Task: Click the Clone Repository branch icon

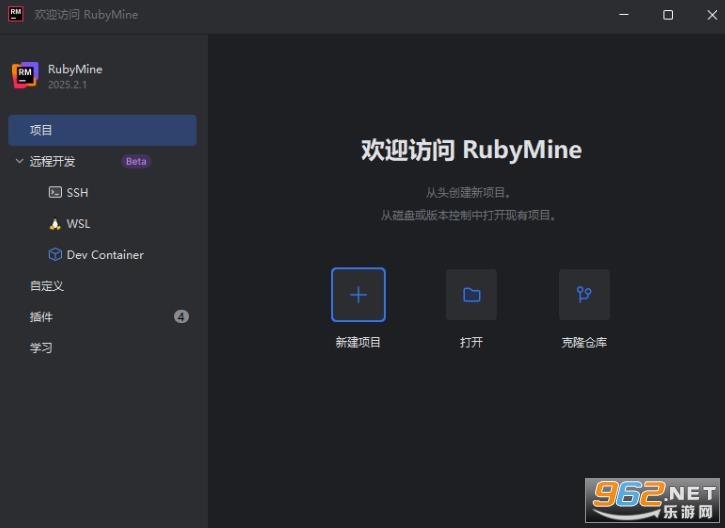Action: pyautogui.click(x=584, y=295)
